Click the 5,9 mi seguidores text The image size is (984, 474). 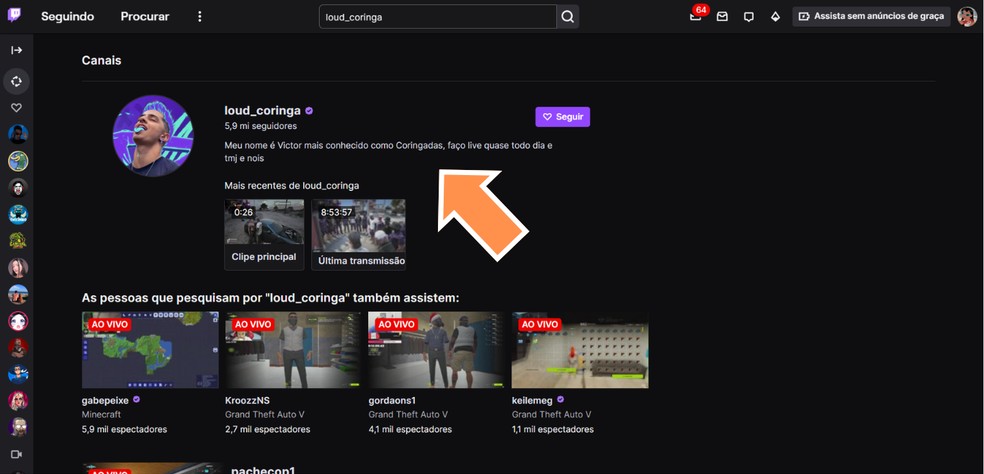tap(261, 126)
